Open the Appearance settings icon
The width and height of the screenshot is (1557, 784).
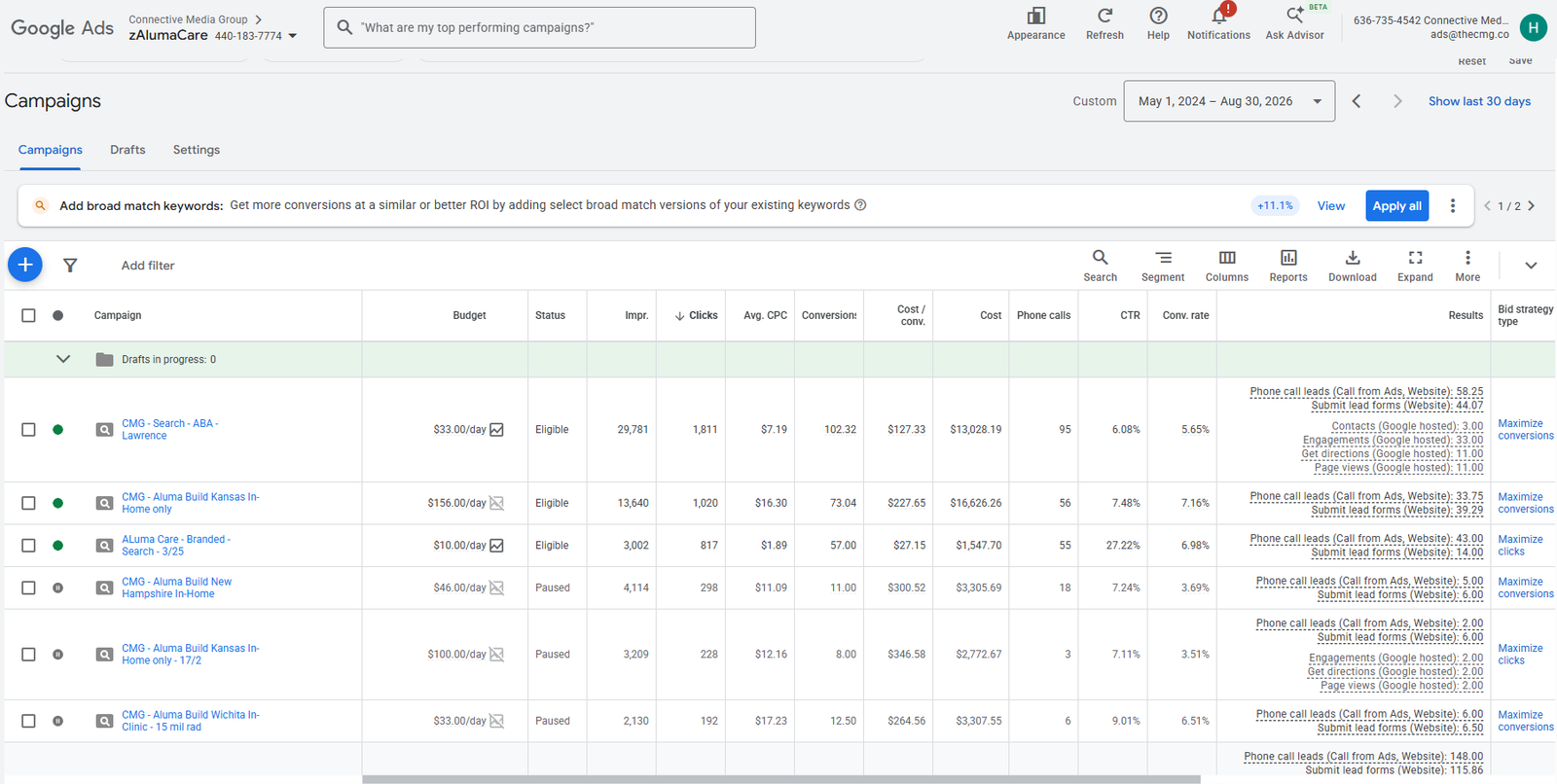(1036, 17)
